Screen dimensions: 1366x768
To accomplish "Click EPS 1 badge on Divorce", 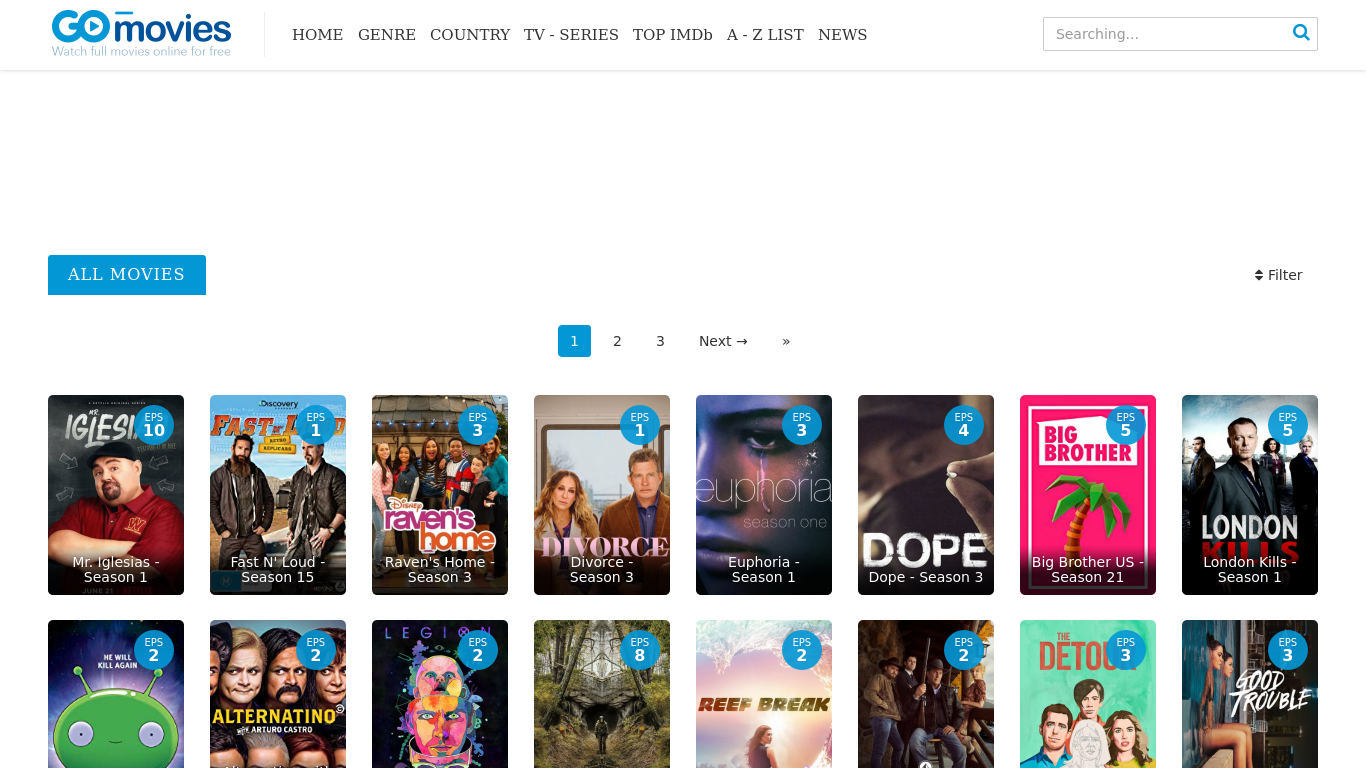I will coord(640,425).
